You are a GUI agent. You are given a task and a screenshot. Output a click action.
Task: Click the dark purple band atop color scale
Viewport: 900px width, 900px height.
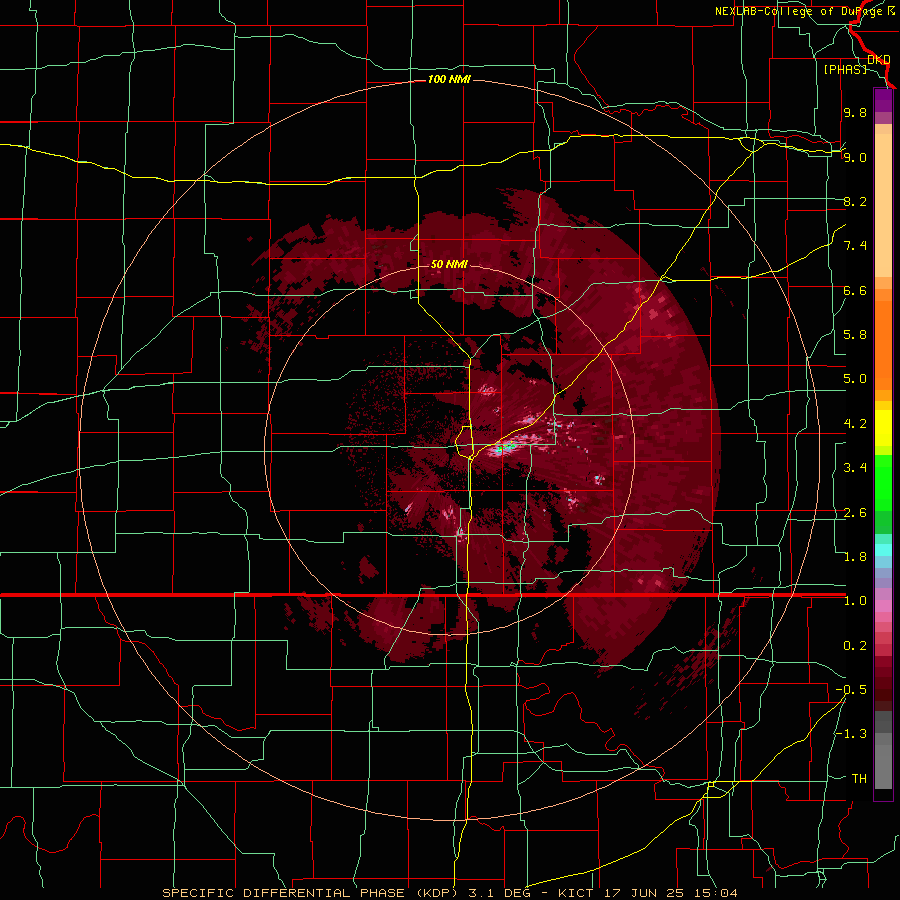883,100
